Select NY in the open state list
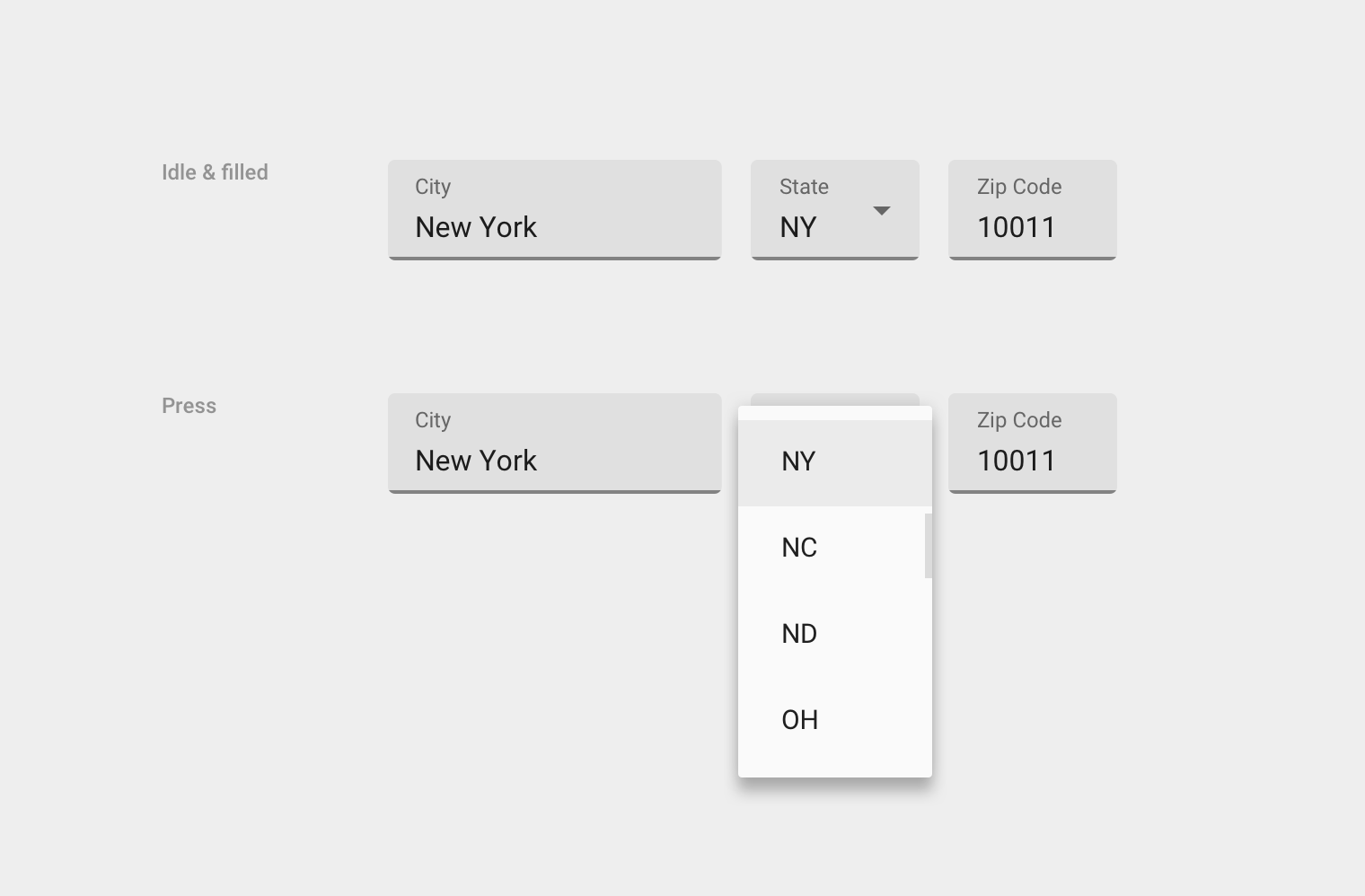The height and width of the screenshot is (896, 1365). tap(834, 463)
